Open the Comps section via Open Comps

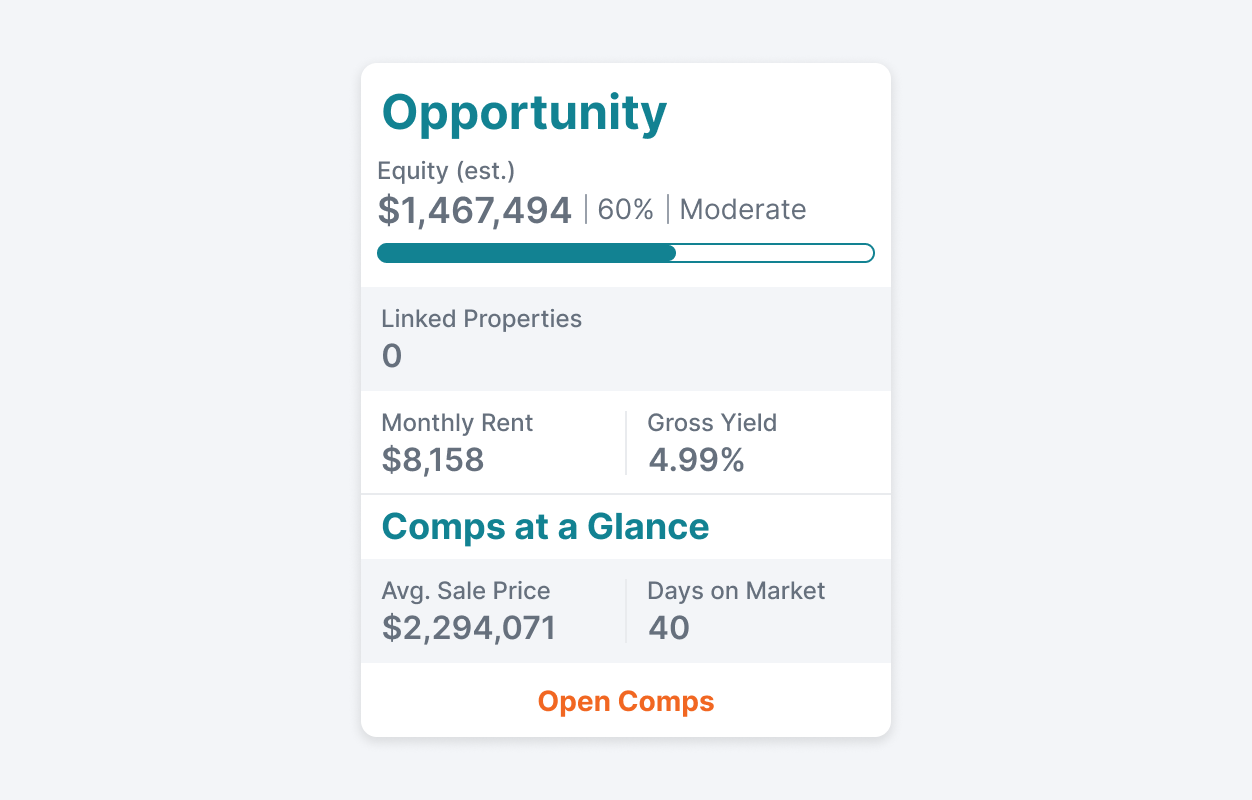[x=626, y=701]
